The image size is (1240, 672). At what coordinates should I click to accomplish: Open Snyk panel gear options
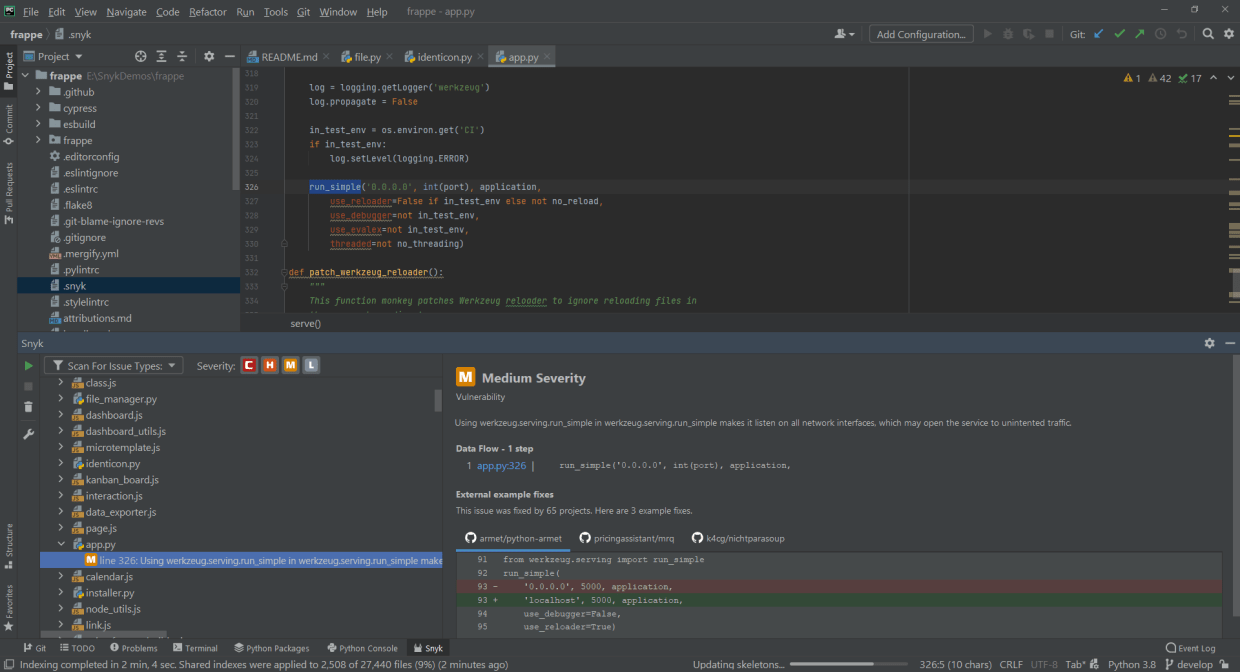[x=1209, y=343]
